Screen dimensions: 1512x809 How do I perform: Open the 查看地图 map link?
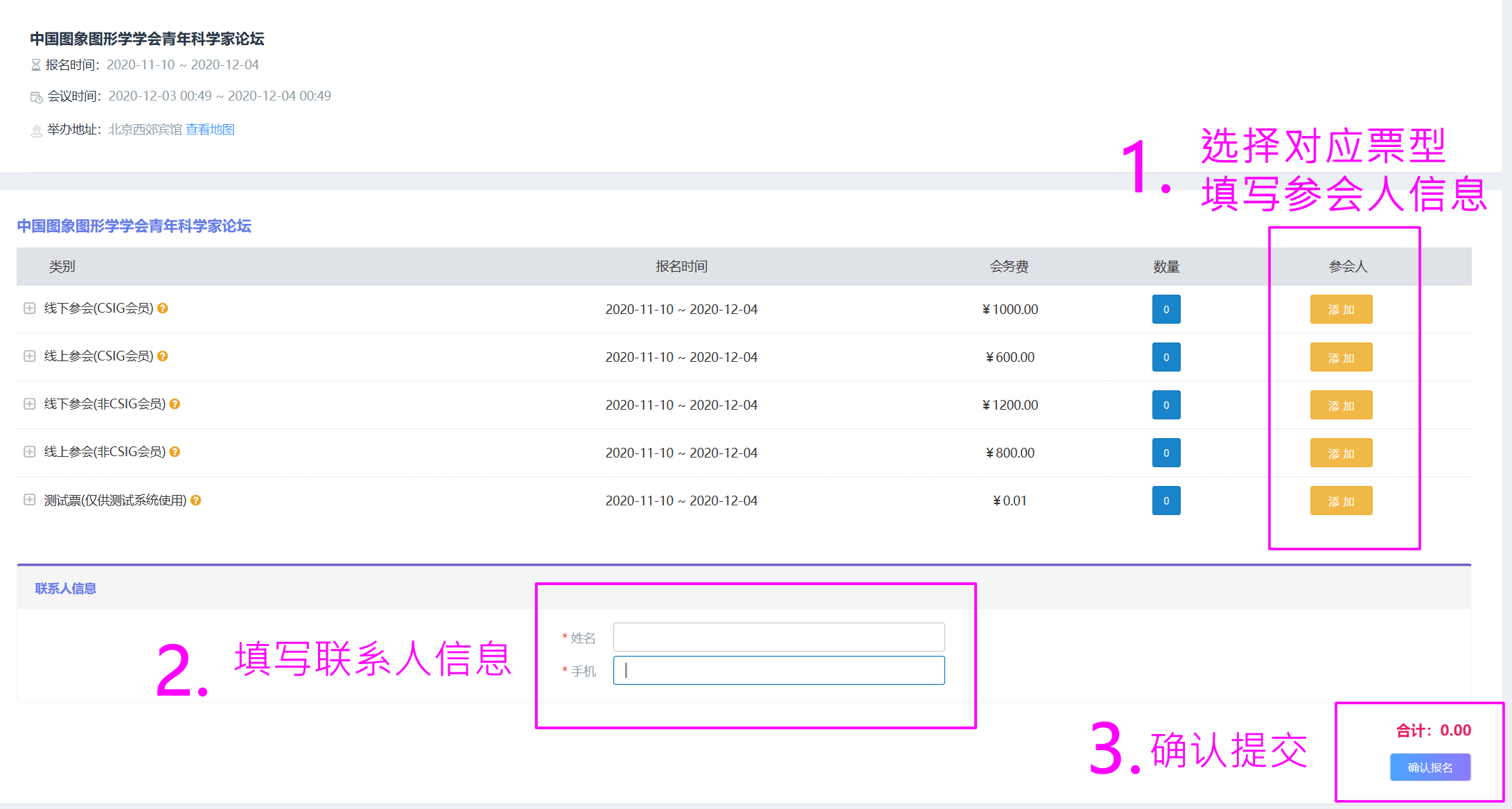click(x=210, y=130)
